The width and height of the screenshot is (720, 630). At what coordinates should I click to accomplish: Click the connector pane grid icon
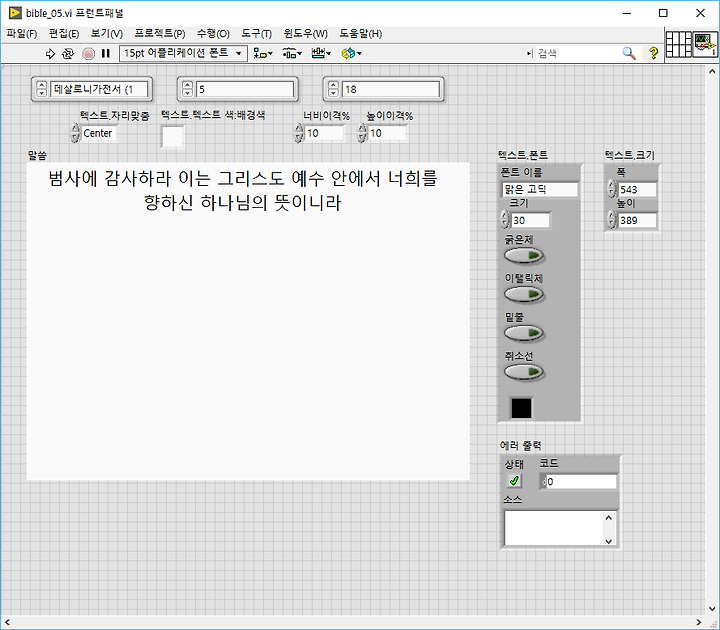[679, 44]
